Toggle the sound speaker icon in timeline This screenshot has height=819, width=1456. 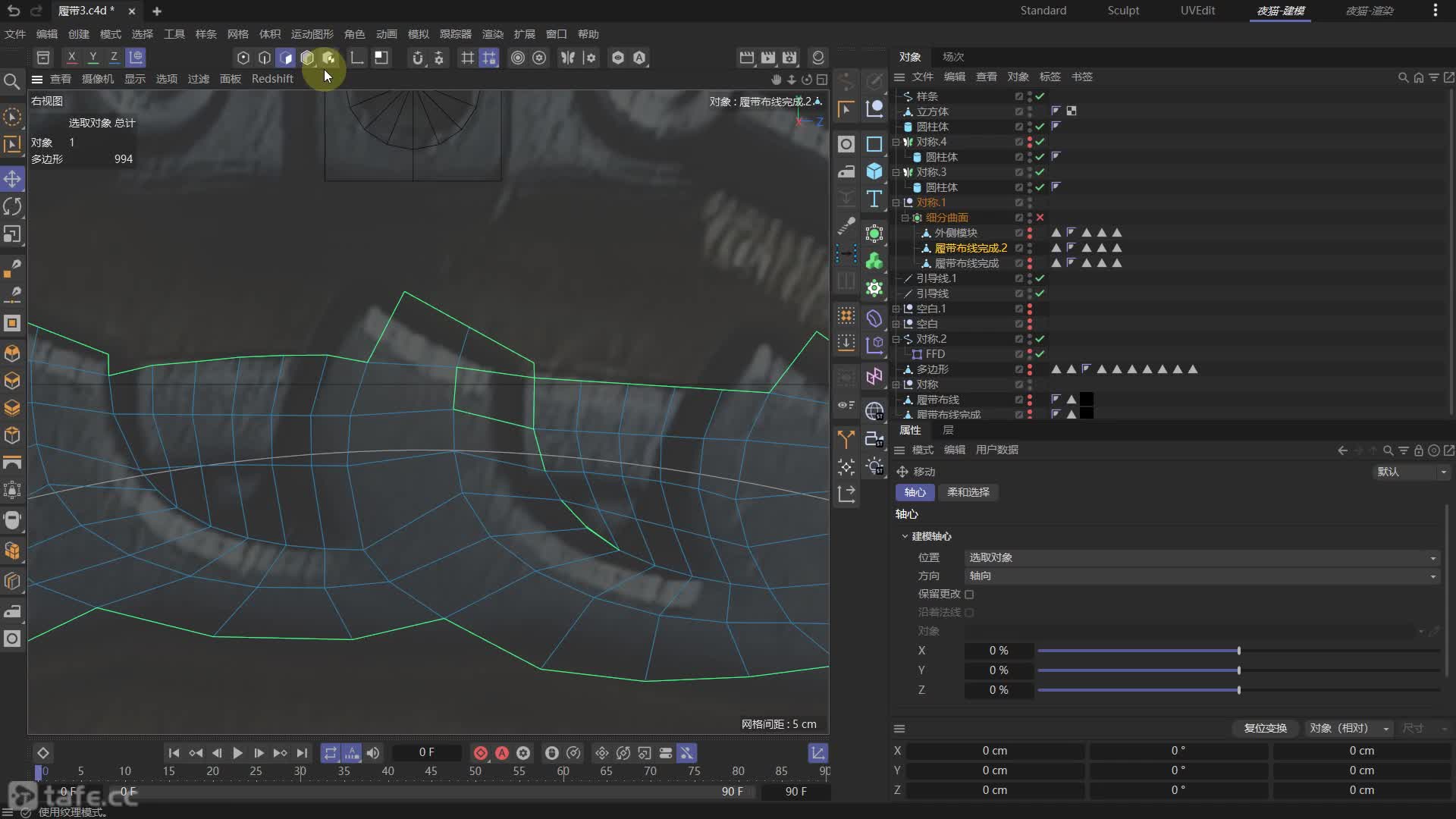373,753
